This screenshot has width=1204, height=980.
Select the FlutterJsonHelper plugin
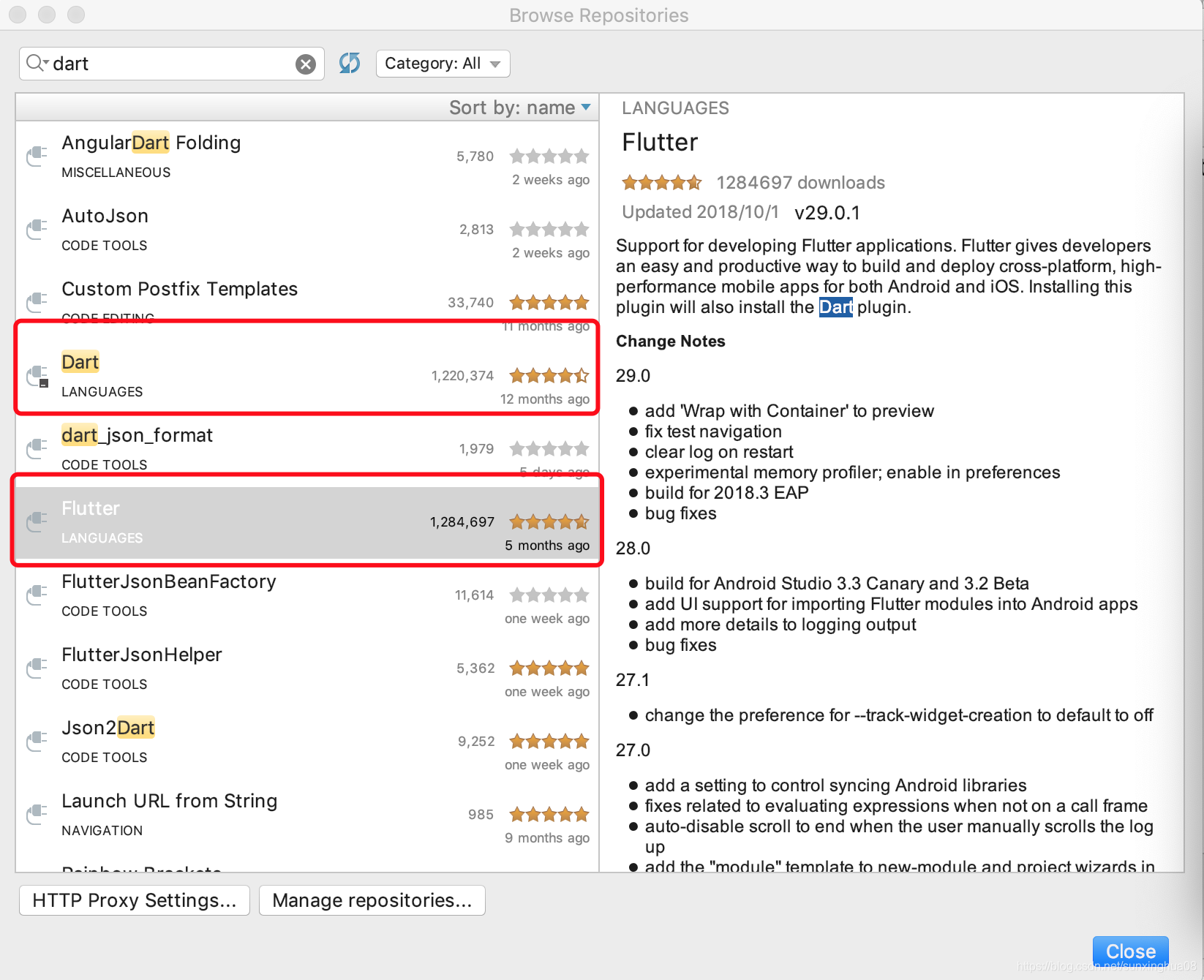point(307,669)
